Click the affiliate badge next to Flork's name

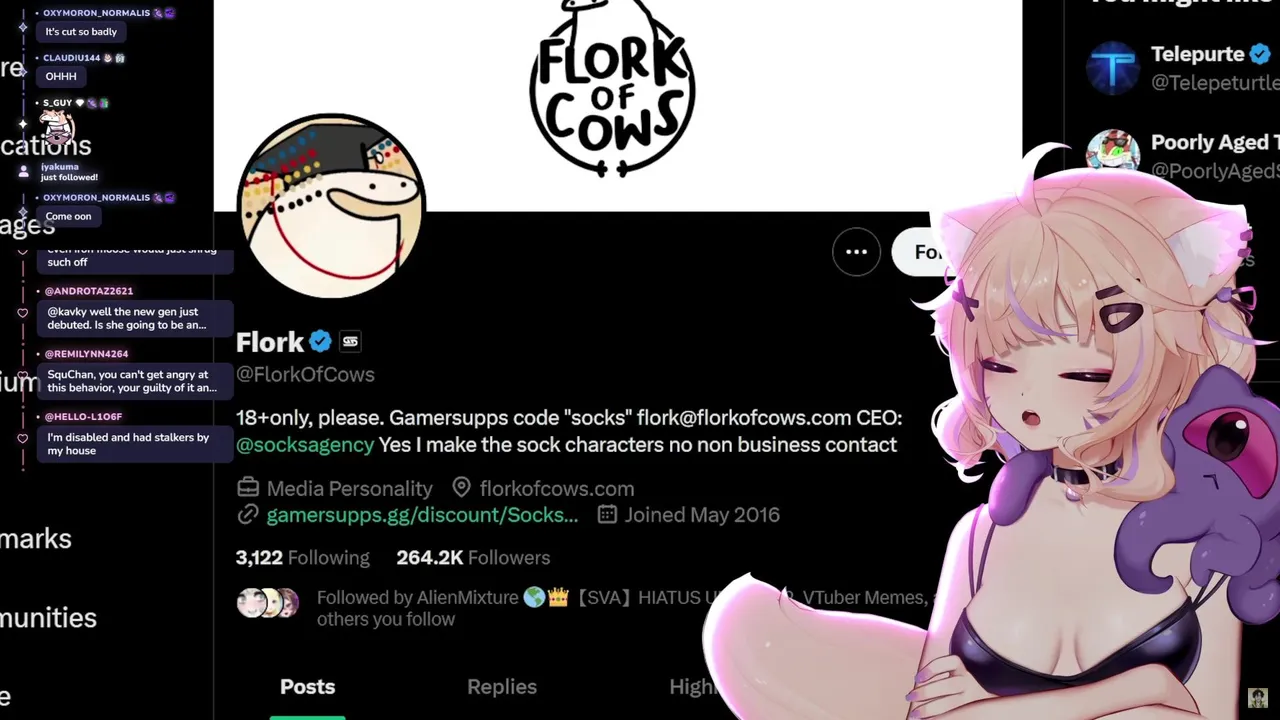click(x=350, y=342)
